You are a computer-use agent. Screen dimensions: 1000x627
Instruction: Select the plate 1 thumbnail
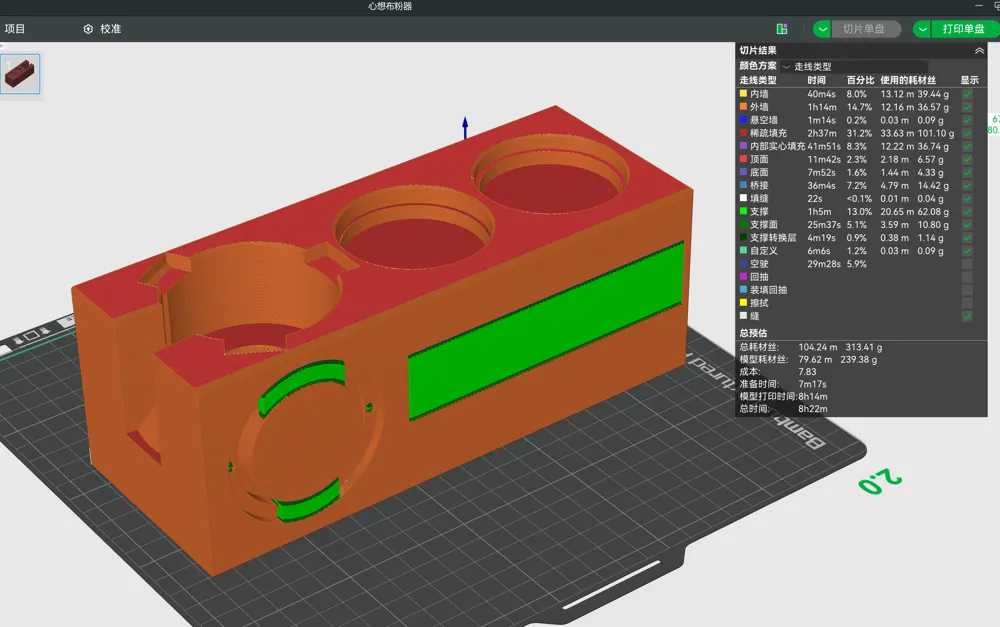[x=21, y=74]
